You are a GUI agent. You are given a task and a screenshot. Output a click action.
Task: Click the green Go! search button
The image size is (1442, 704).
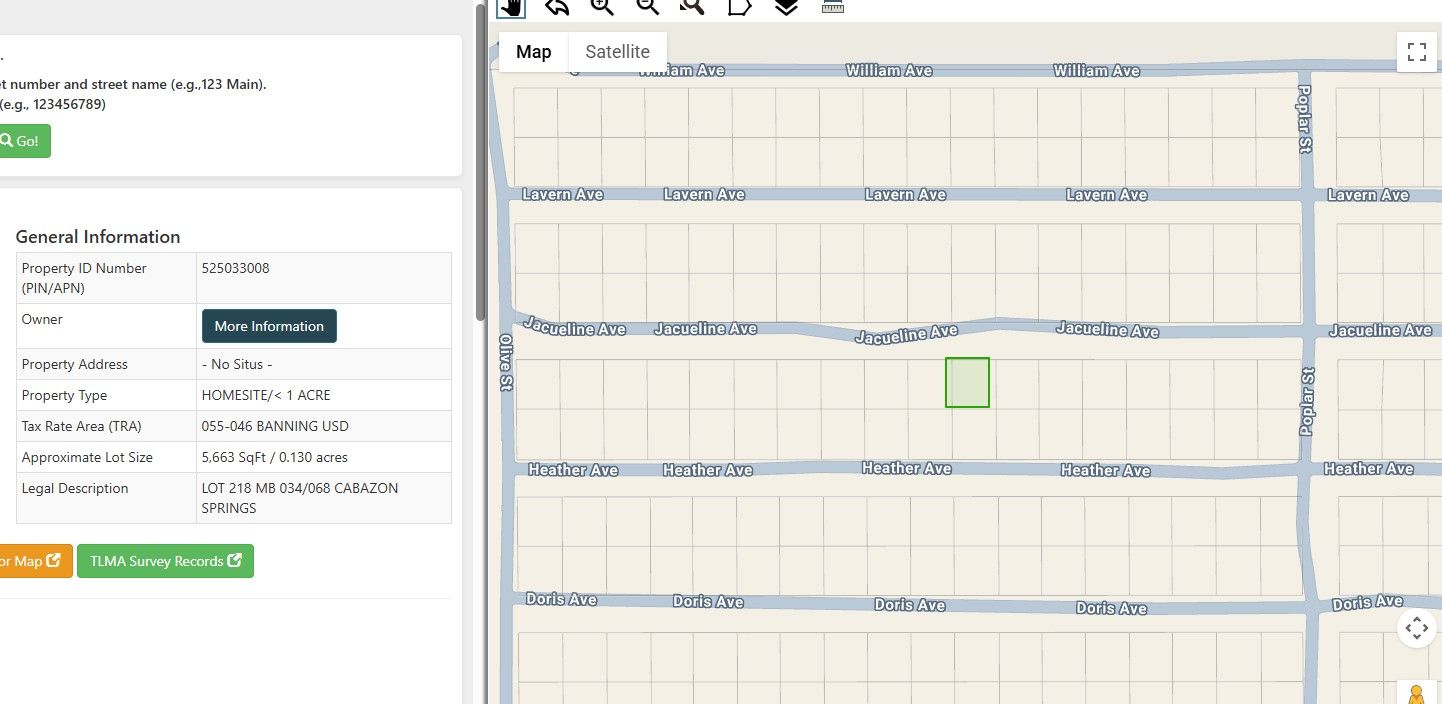coord(25,141)
